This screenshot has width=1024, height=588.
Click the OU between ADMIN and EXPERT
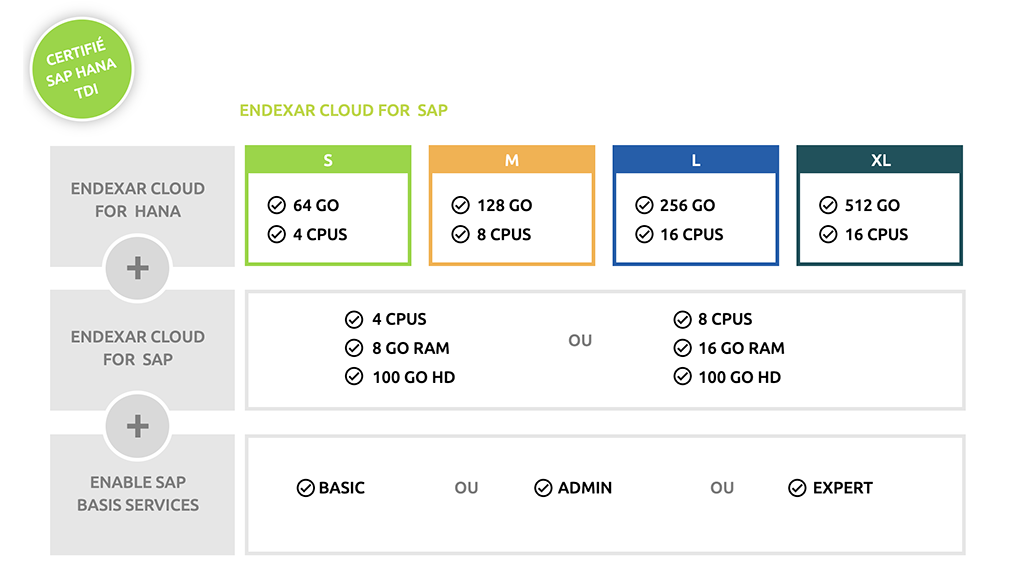(722, 488)
